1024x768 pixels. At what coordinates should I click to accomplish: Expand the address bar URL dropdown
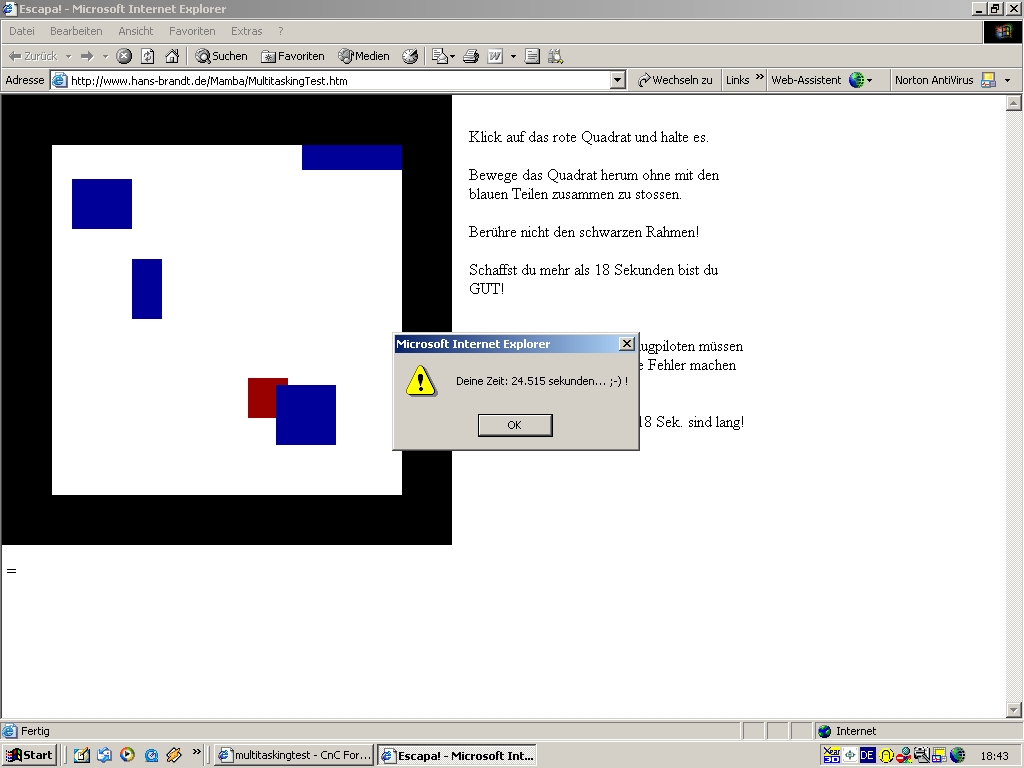click(x=617, y=80)
